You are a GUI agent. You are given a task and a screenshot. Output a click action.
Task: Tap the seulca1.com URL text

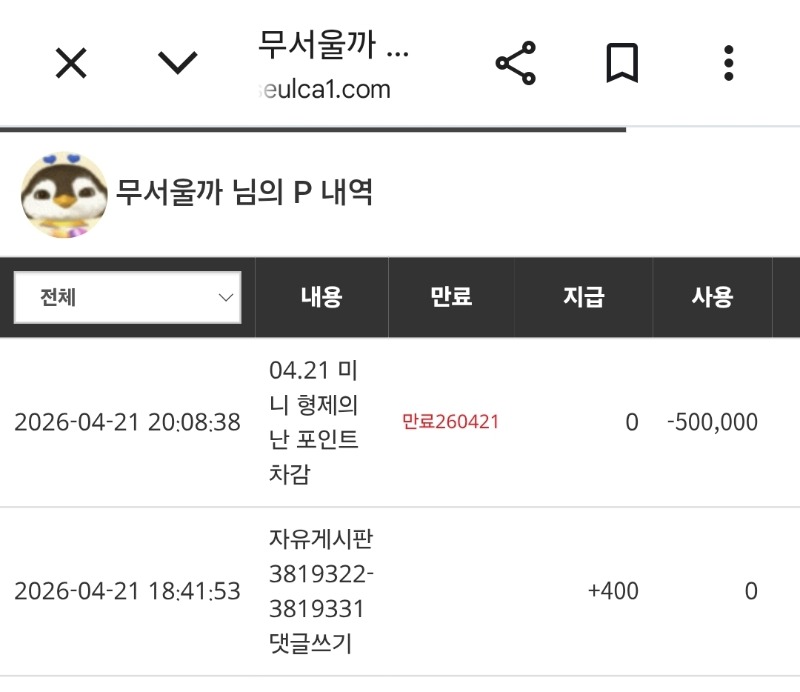click(323, 90)
